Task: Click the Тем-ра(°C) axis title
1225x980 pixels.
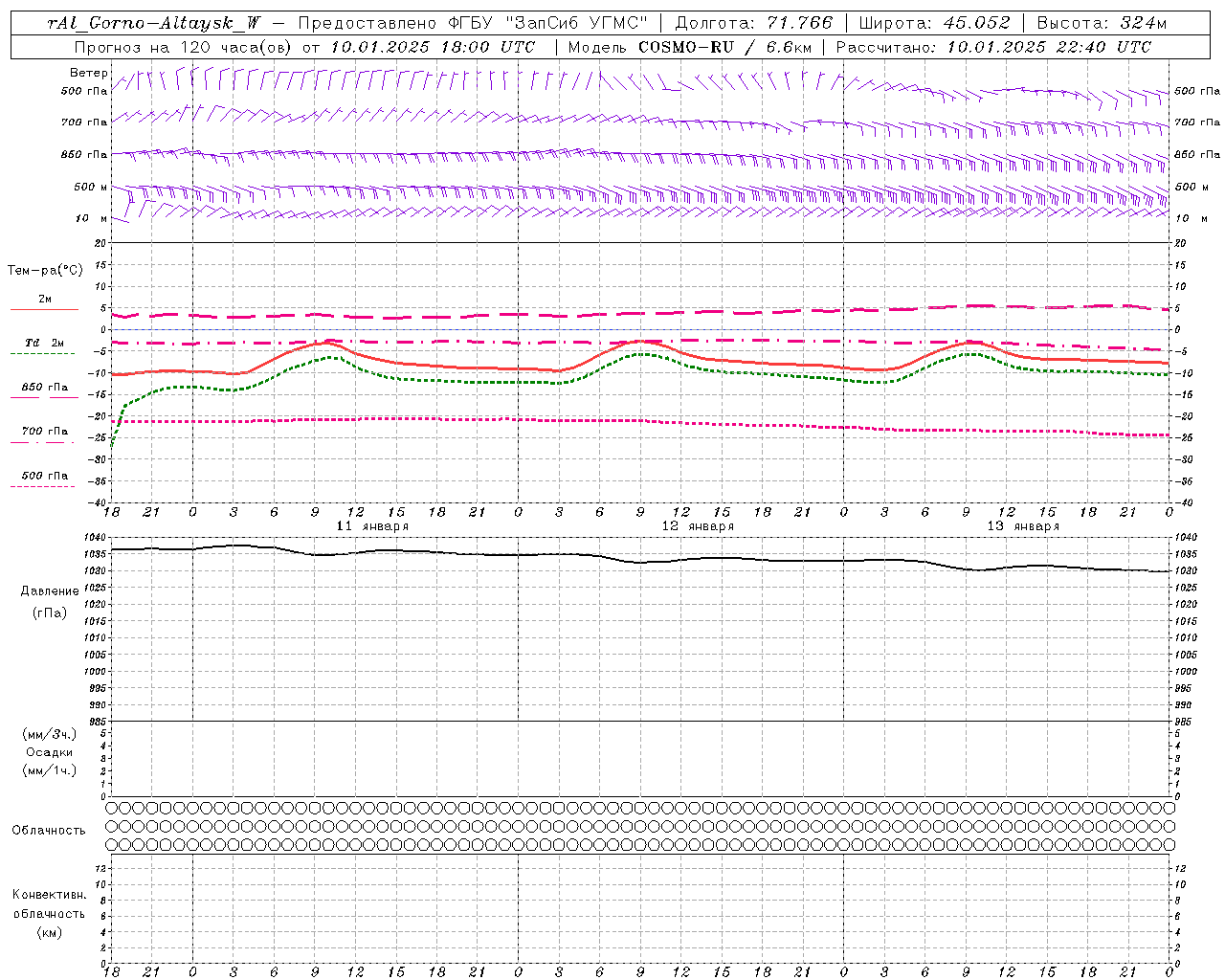Action: pyautogui.click(x=45, y=271)
